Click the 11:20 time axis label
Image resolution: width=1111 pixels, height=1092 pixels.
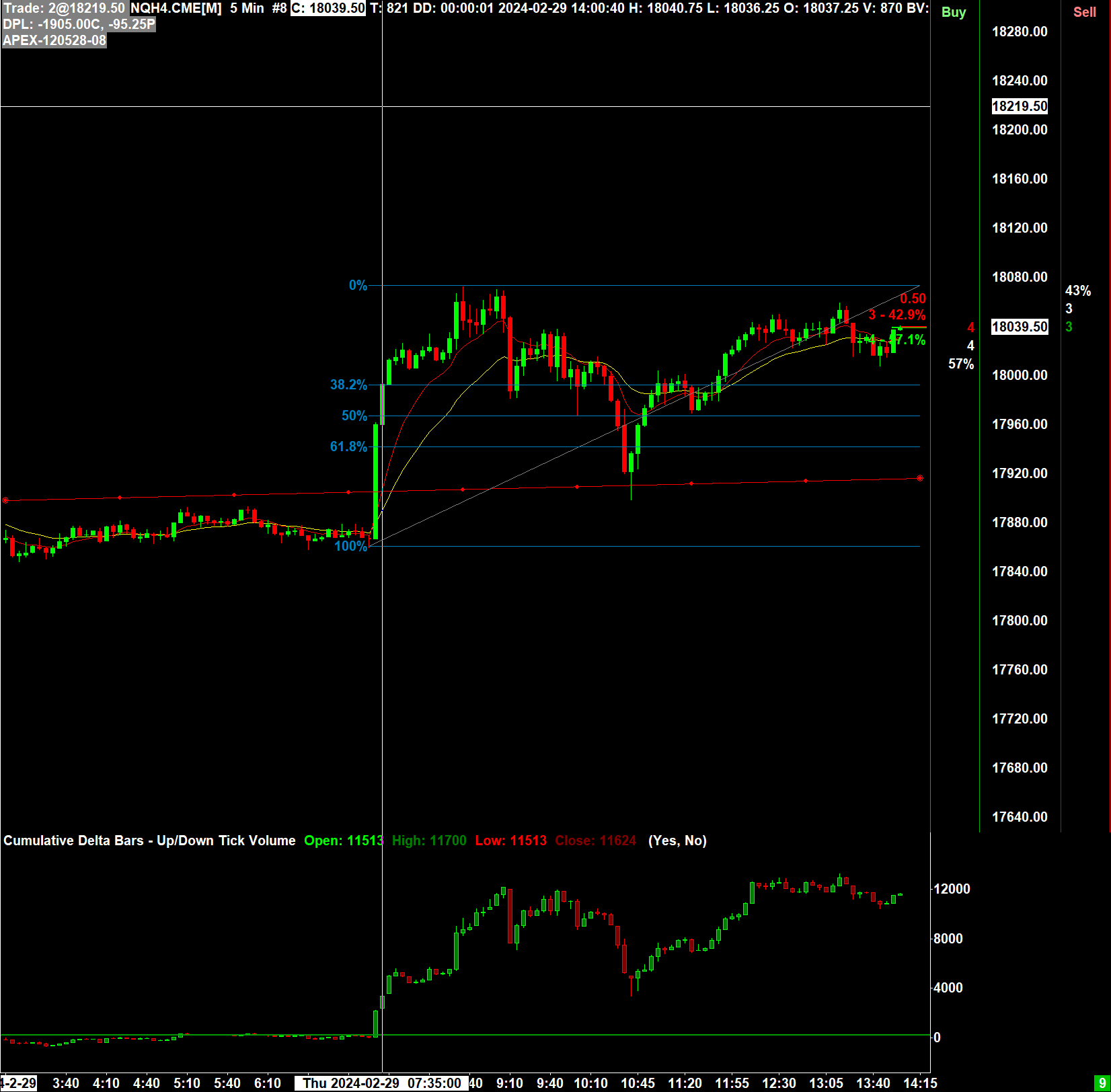(x=685, y=1083)
